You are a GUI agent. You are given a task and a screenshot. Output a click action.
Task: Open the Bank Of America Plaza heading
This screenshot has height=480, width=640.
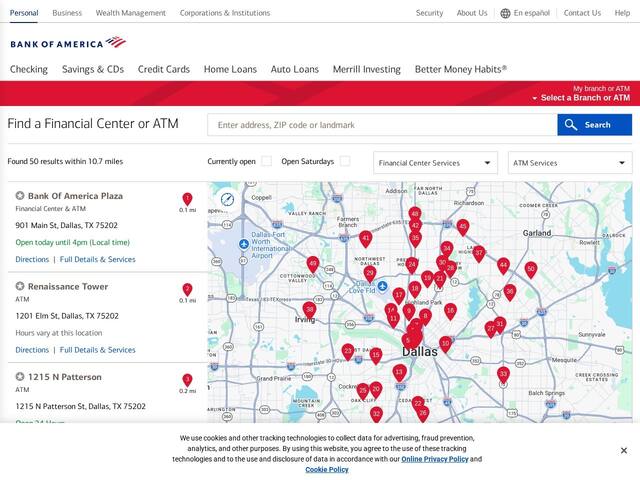(75, 196)
